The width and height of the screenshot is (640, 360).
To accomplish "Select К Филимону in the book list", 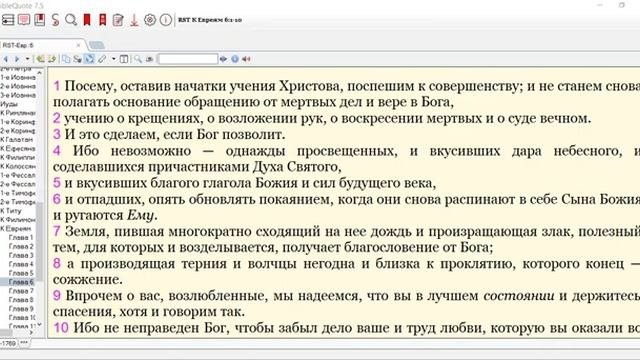I will click(18, 220).
